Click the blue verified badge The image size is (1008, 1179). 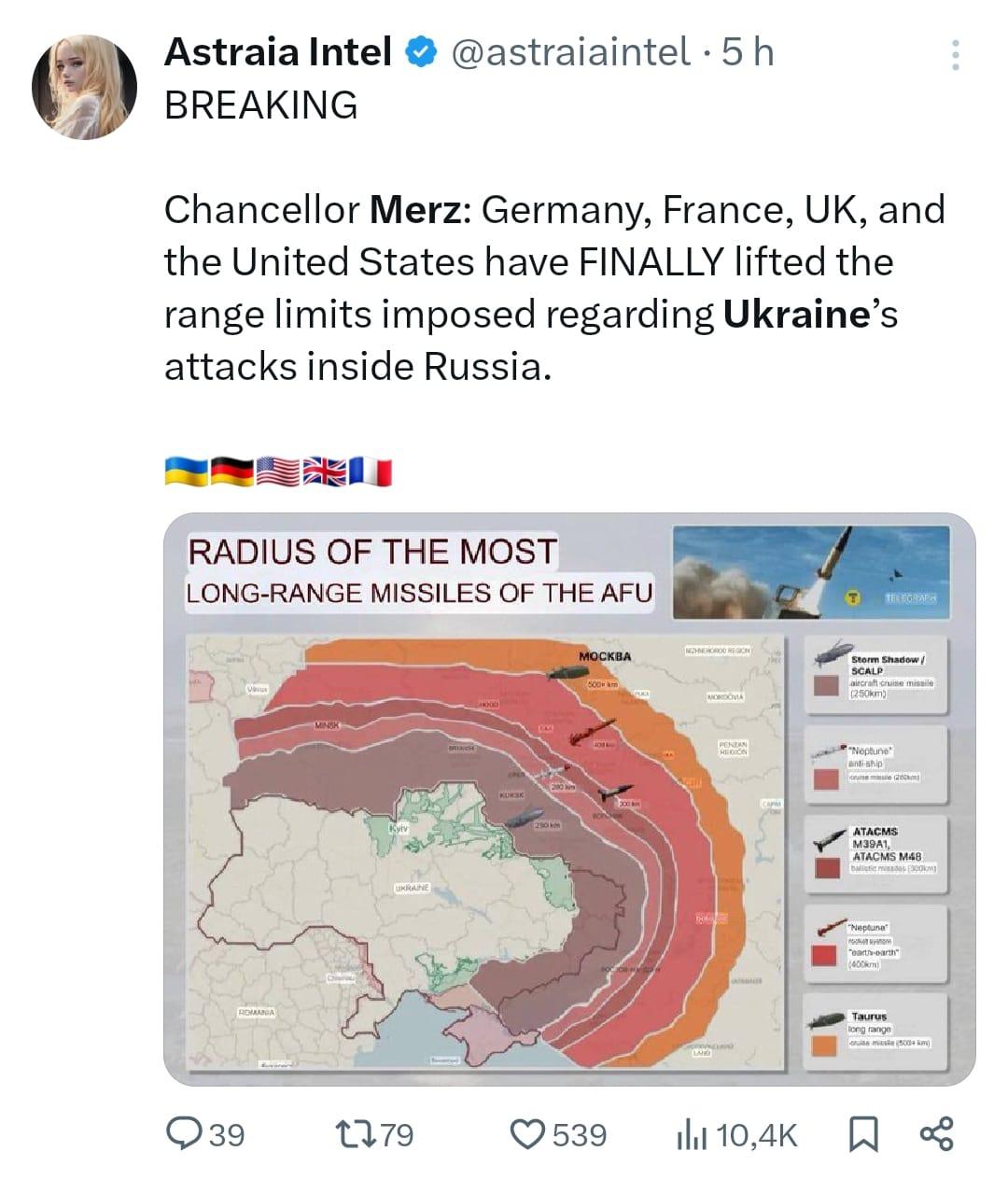pyautogui.click(x=421, y=53)
